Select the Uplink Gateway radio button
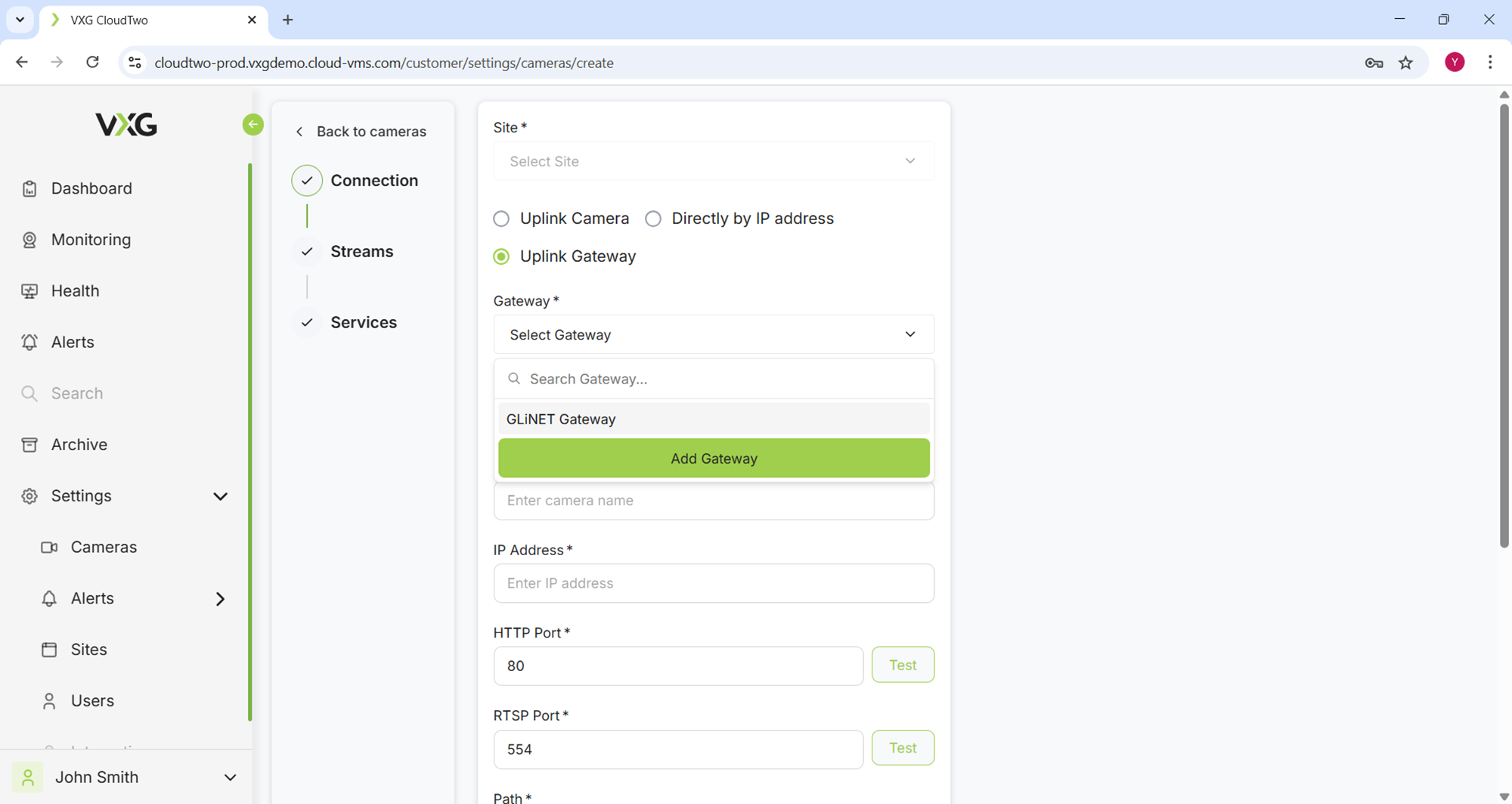Viewport: 1512px width, 804px height. 501,256
